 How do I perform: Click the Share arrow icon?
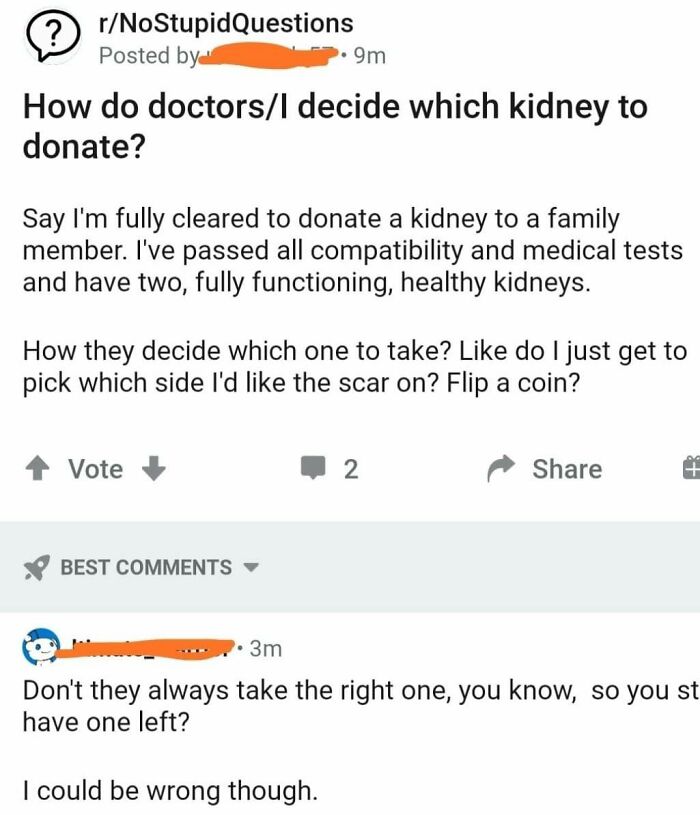pos(503,466)
